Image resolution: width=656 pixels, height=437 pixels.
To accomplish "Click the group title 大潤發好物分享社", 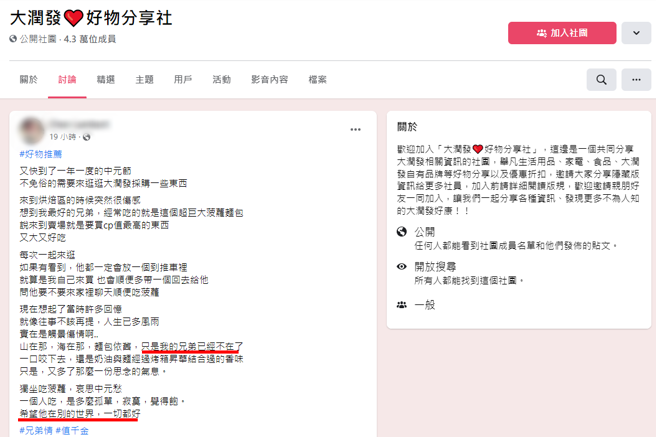I will click(91, 18).
